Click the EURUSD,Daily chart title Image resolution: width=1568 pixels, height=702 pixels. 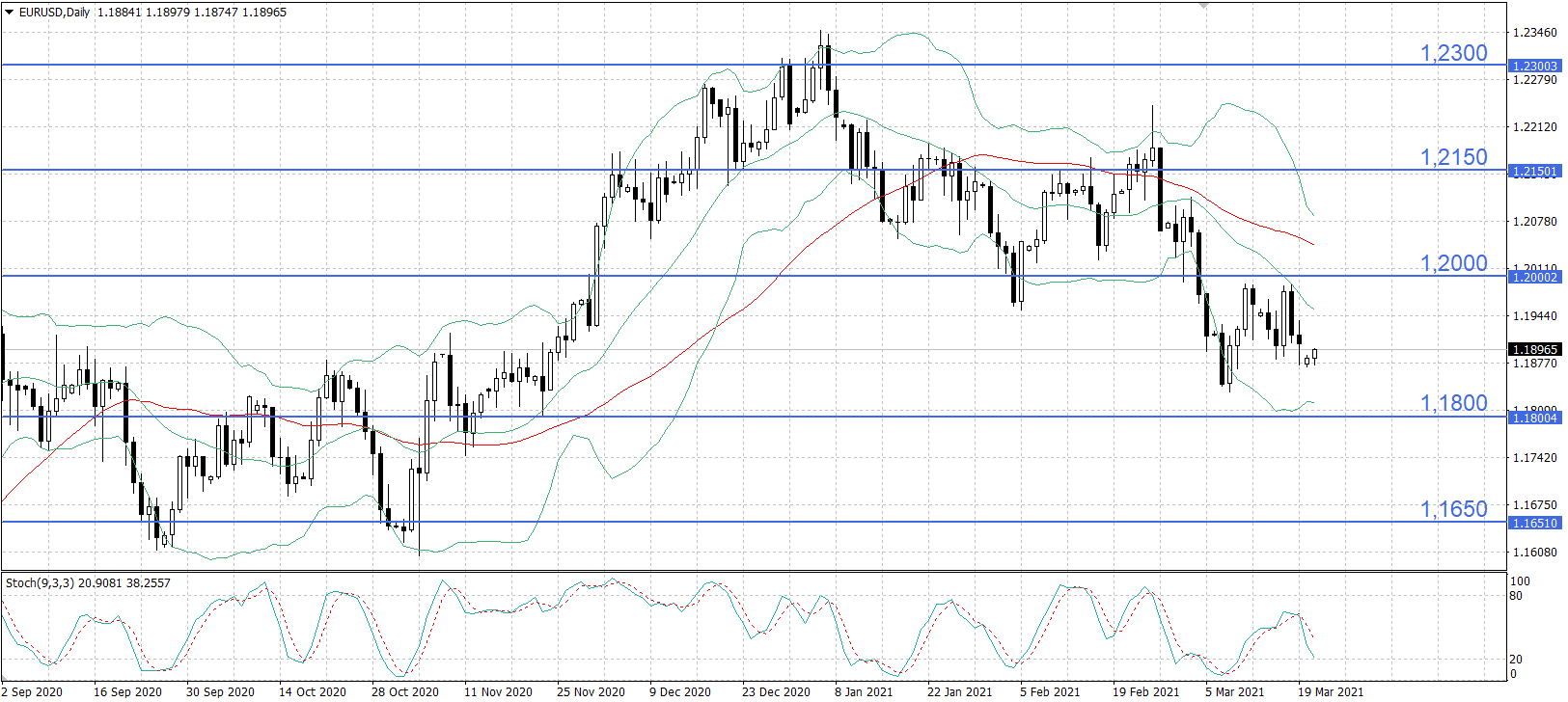54,13
